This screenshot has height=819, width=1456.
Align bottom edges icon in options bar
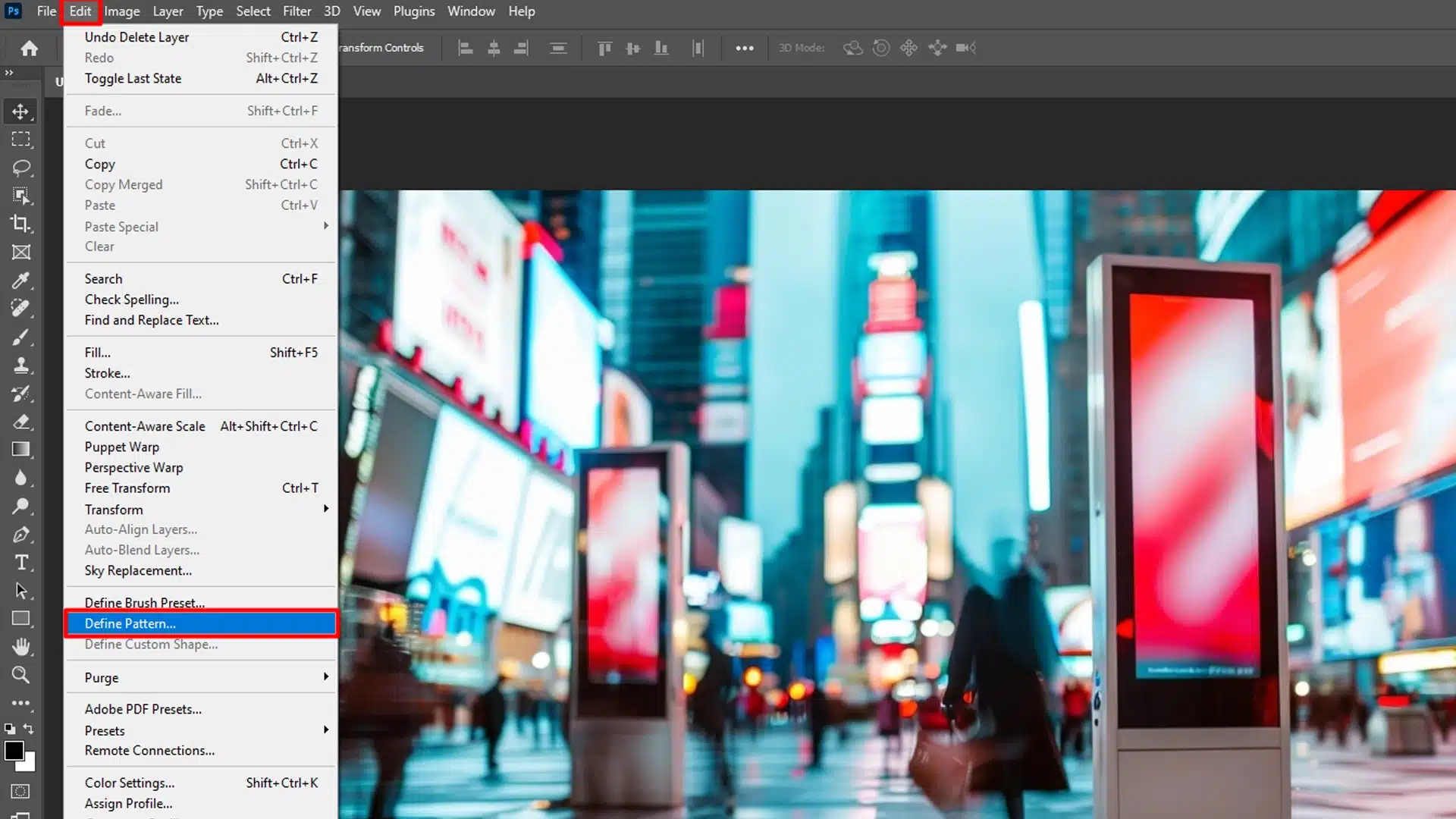(661, 48)
